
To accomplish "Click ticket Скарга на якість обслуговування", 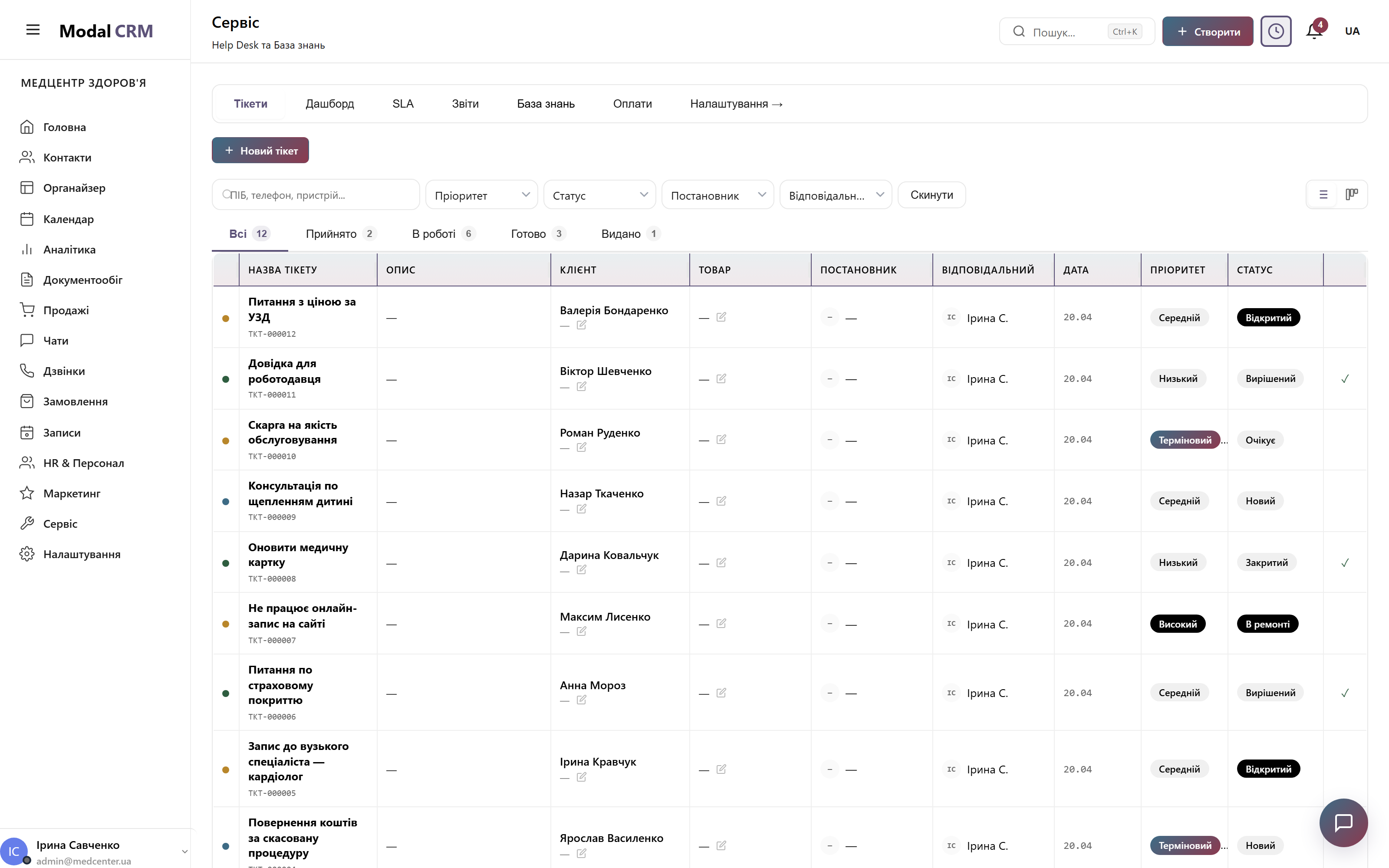I will pyautogui.click(x=293, y=432).
